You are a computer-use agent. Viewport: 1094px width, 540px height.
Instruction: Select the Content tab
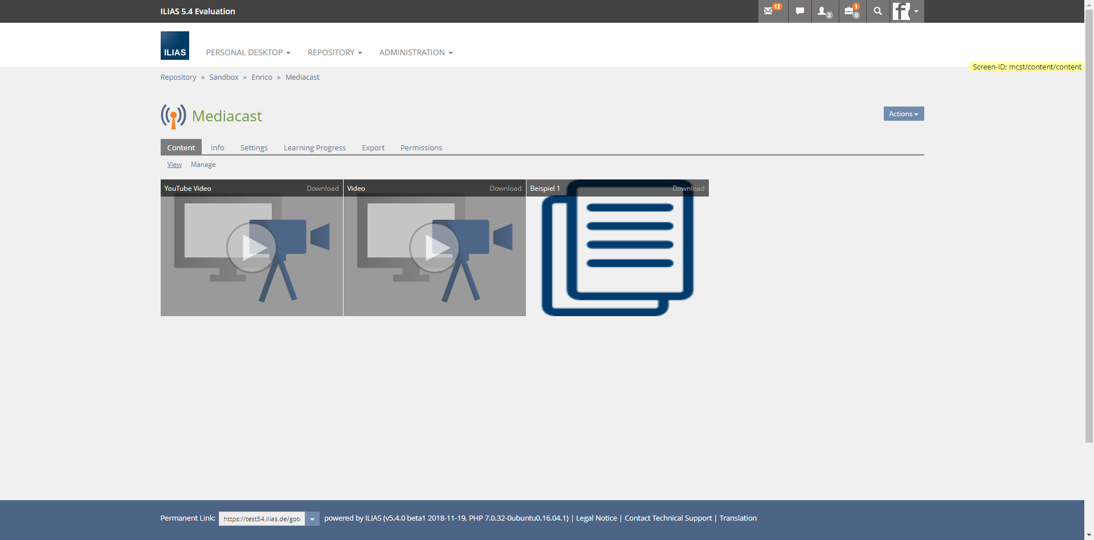click(181, 147)
